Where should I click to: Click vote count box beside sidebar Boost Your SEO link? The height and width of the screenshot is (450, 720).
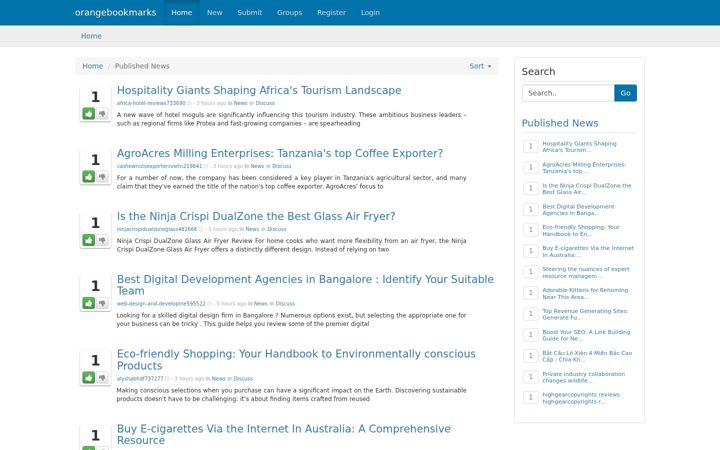point(531,335)
